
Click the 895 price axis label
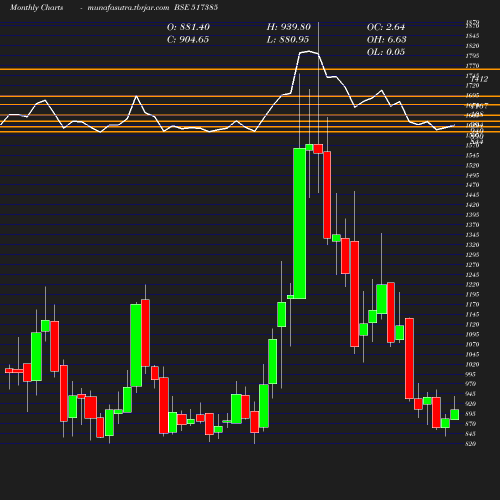coord(471,414)
